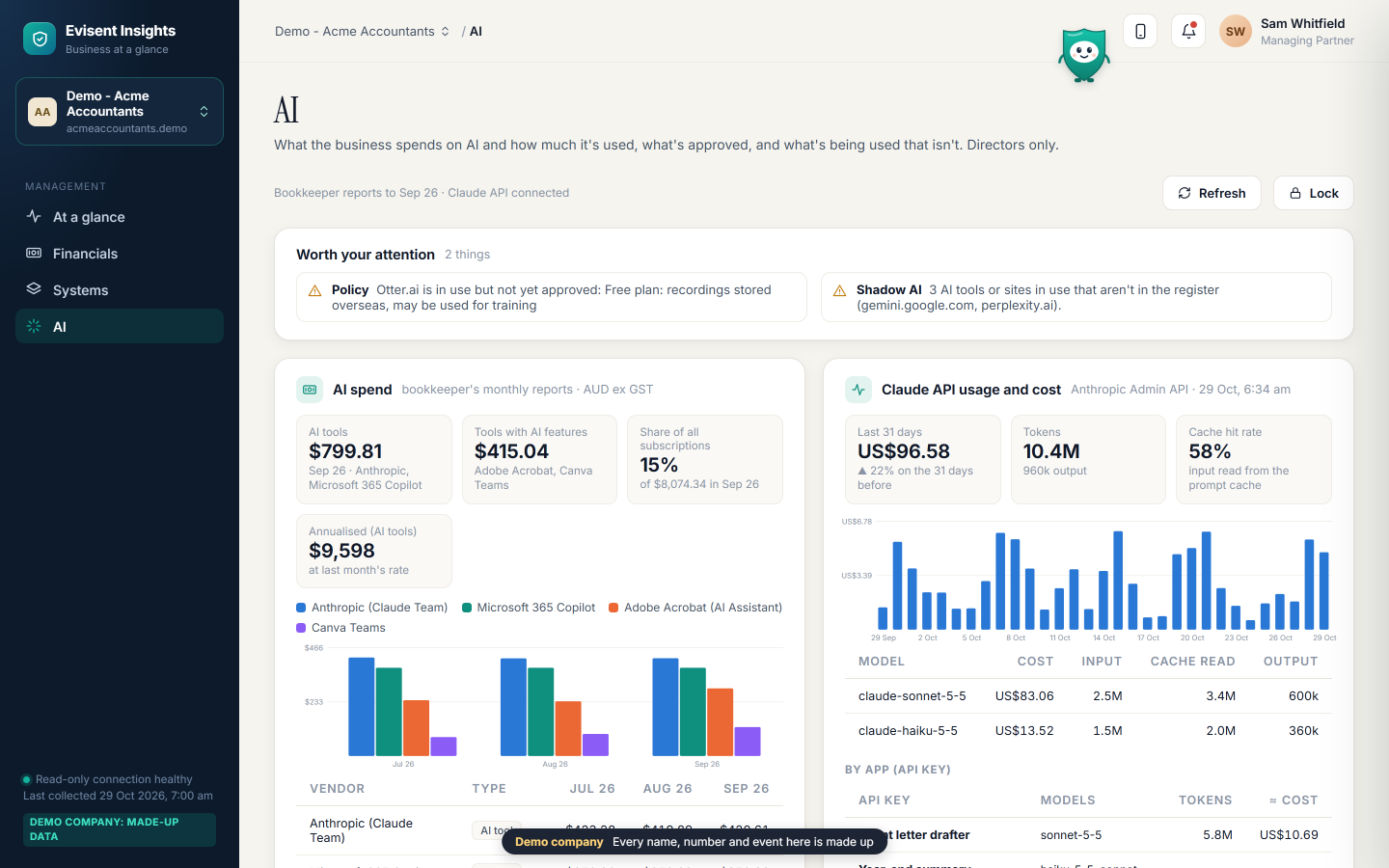Click the Last 31 days US$96.58 card
Screen dimensions: 1389x868
(923, 459)
